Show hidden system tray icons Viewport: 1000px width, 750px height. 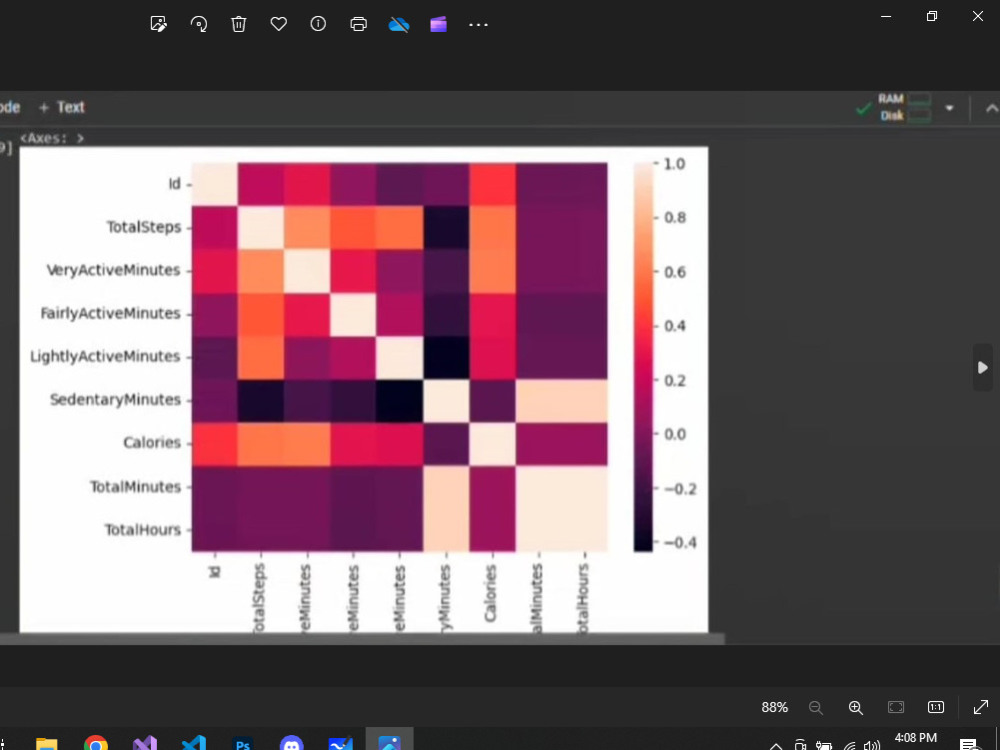776,746
